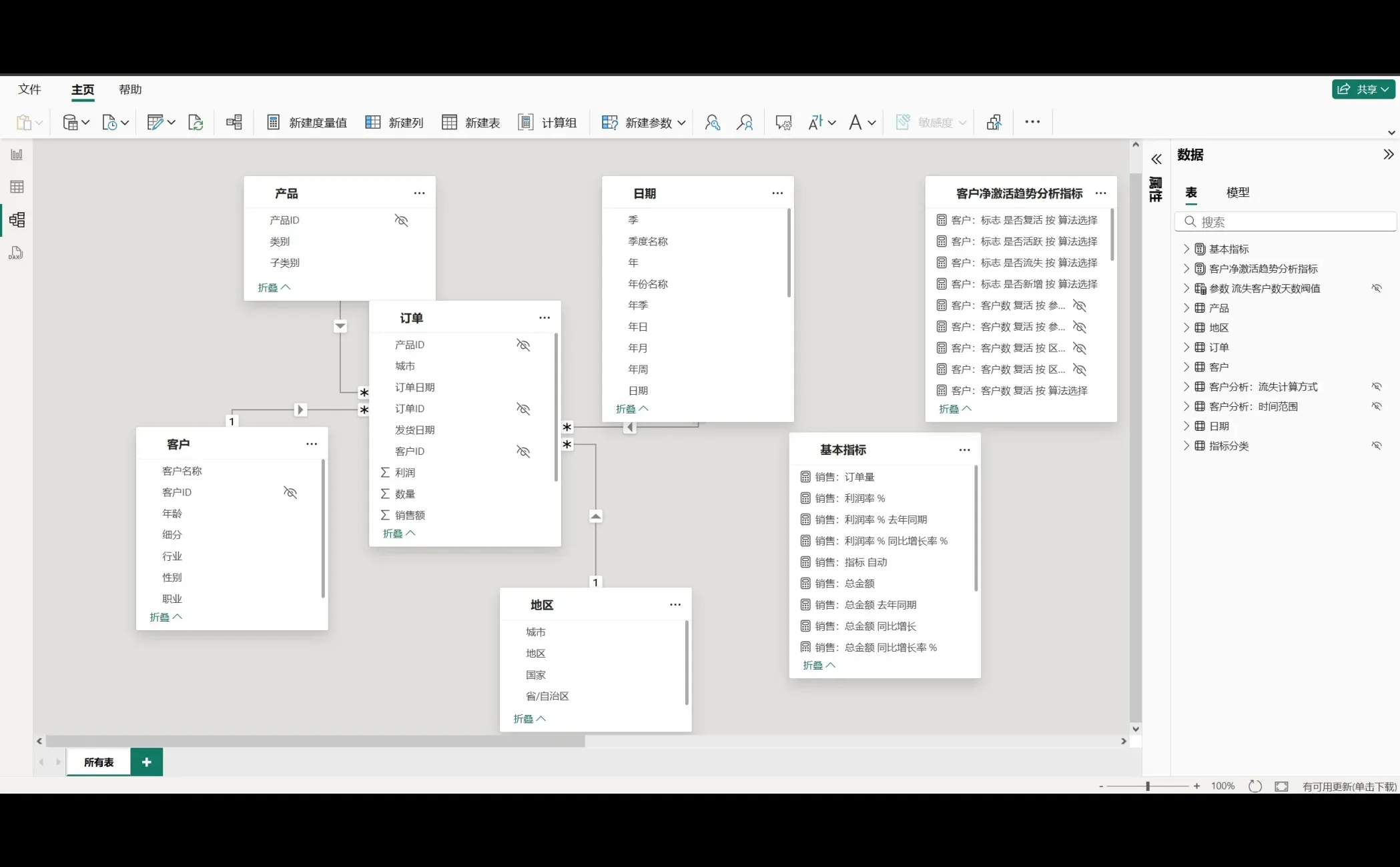Expand the 订单 table tree node
1400x867 pixels.
coord(1186,347)
